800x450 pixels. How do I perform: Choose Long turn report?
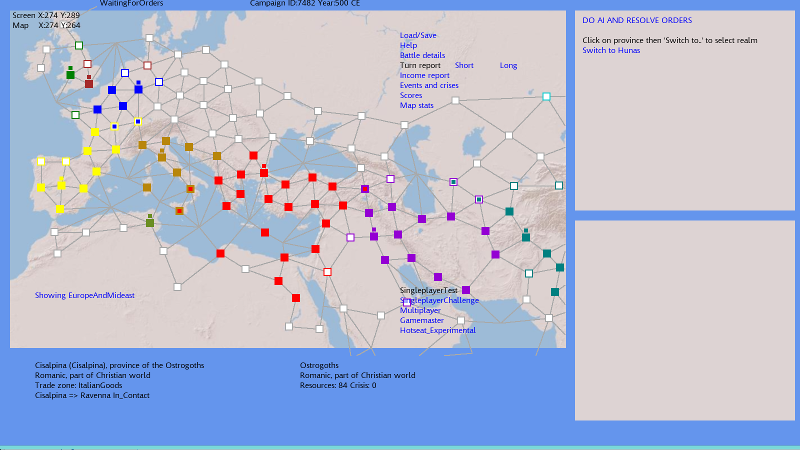[508, 65]
